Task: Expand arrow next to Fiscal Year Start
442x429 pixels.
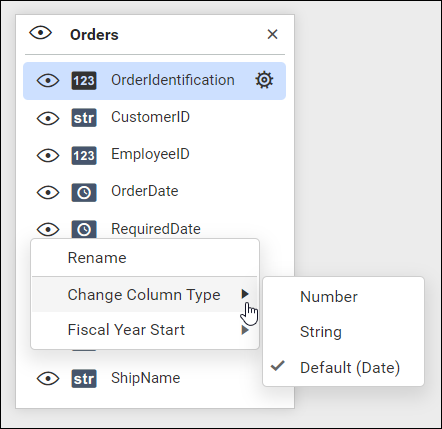Action: coord(245,330)
